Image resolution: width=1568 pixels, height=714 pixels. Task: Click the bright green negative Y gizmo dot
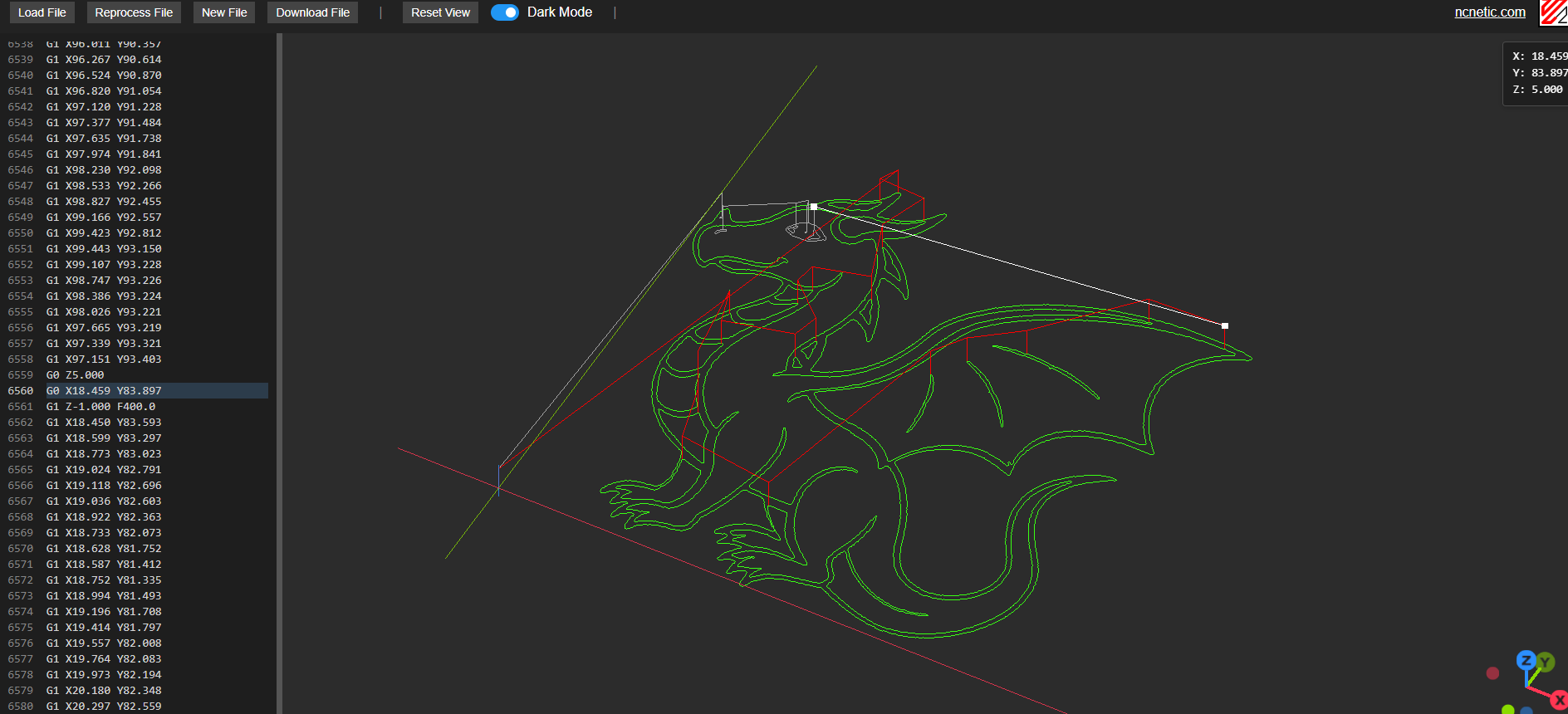pyautogui.click(x=1508, y=709)
